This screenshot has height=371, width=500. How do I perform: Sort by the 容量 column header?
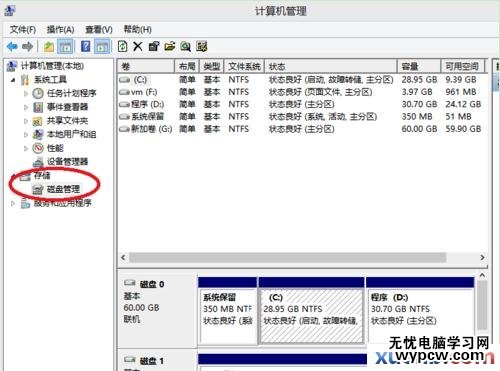[419, 66]
